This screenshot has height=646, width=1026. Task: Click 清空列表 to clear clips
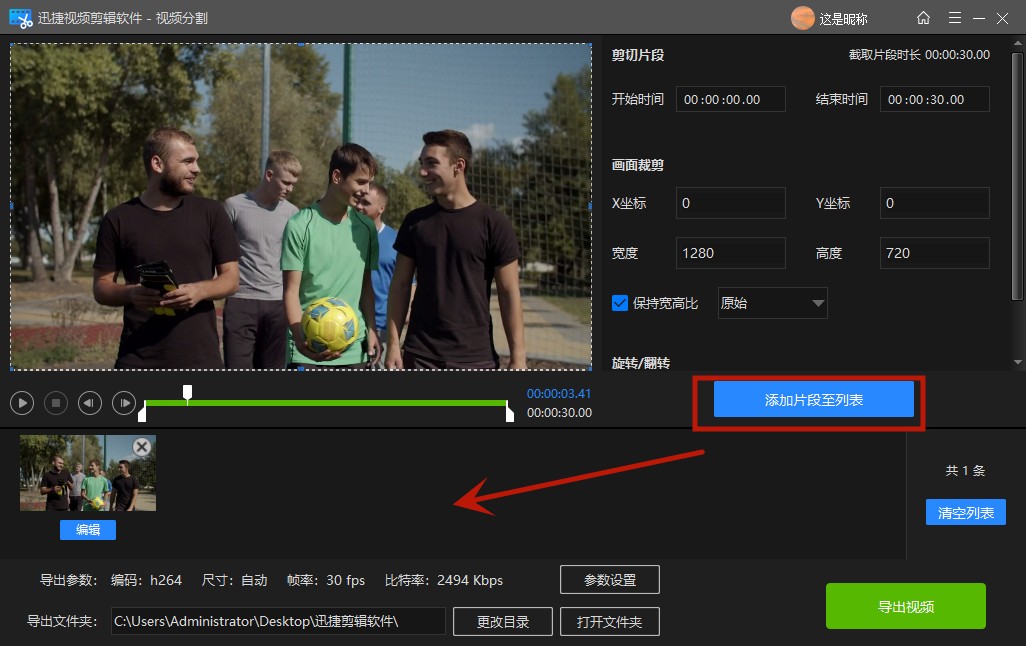(965, 513)
